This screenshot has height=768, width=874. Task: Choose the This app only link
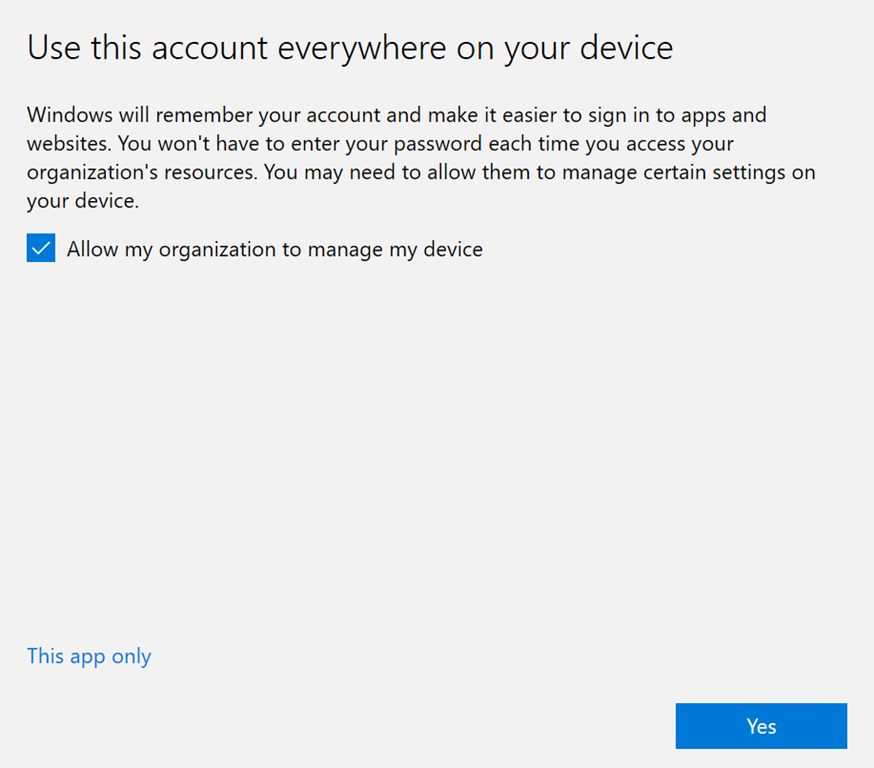pyautogui.click(x=89, y=657)
